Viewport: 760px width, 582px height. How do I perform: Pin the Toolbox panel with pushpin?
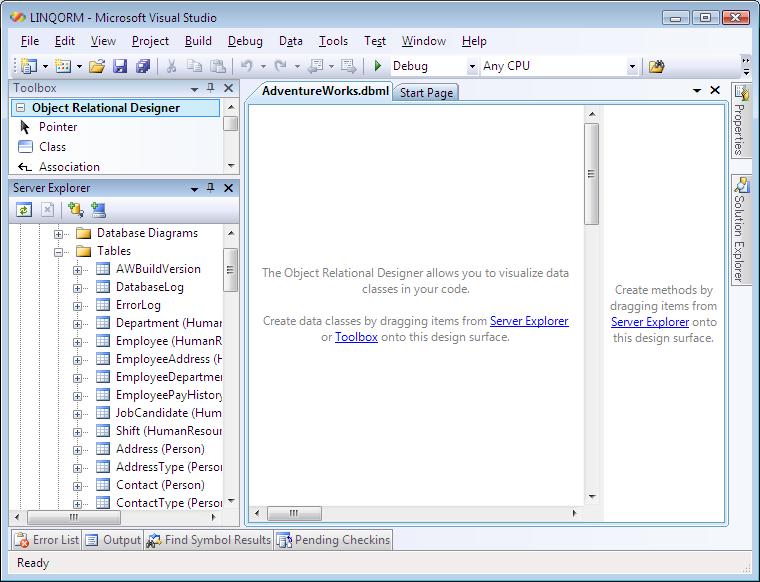coord(210,88)
